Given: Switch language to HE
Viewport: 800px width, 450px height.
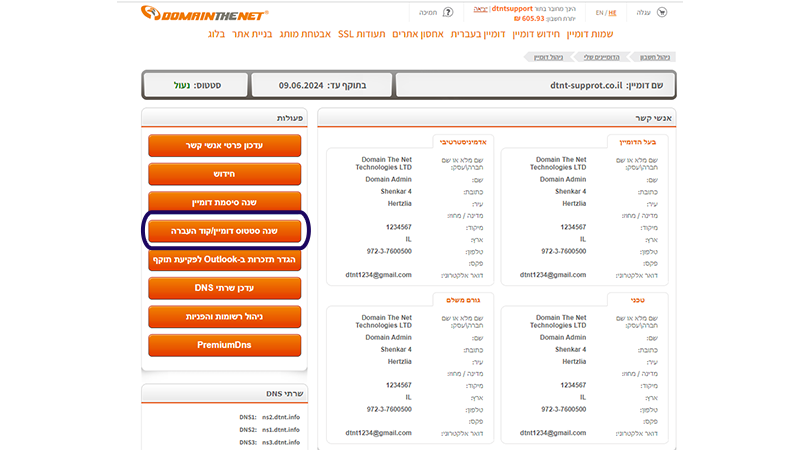Looking at the screenshot, I should 612,13.
